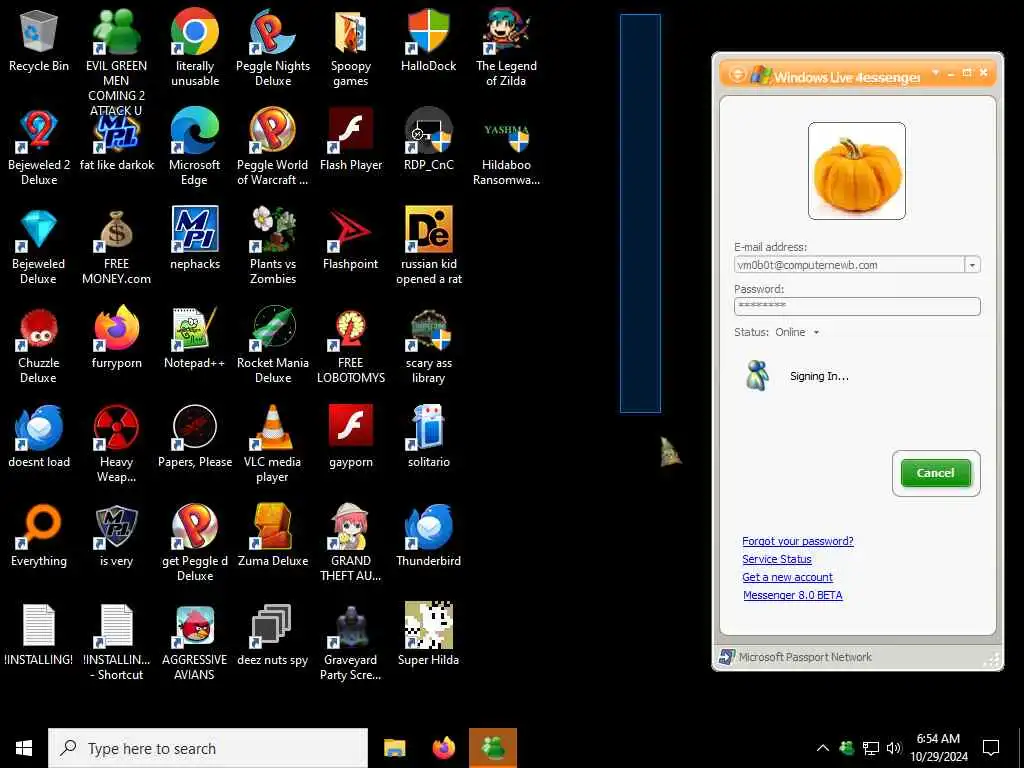This screenshot has height=768, width=1024.
Task: Open Forgot your password link
Action: tap(797, 541)
